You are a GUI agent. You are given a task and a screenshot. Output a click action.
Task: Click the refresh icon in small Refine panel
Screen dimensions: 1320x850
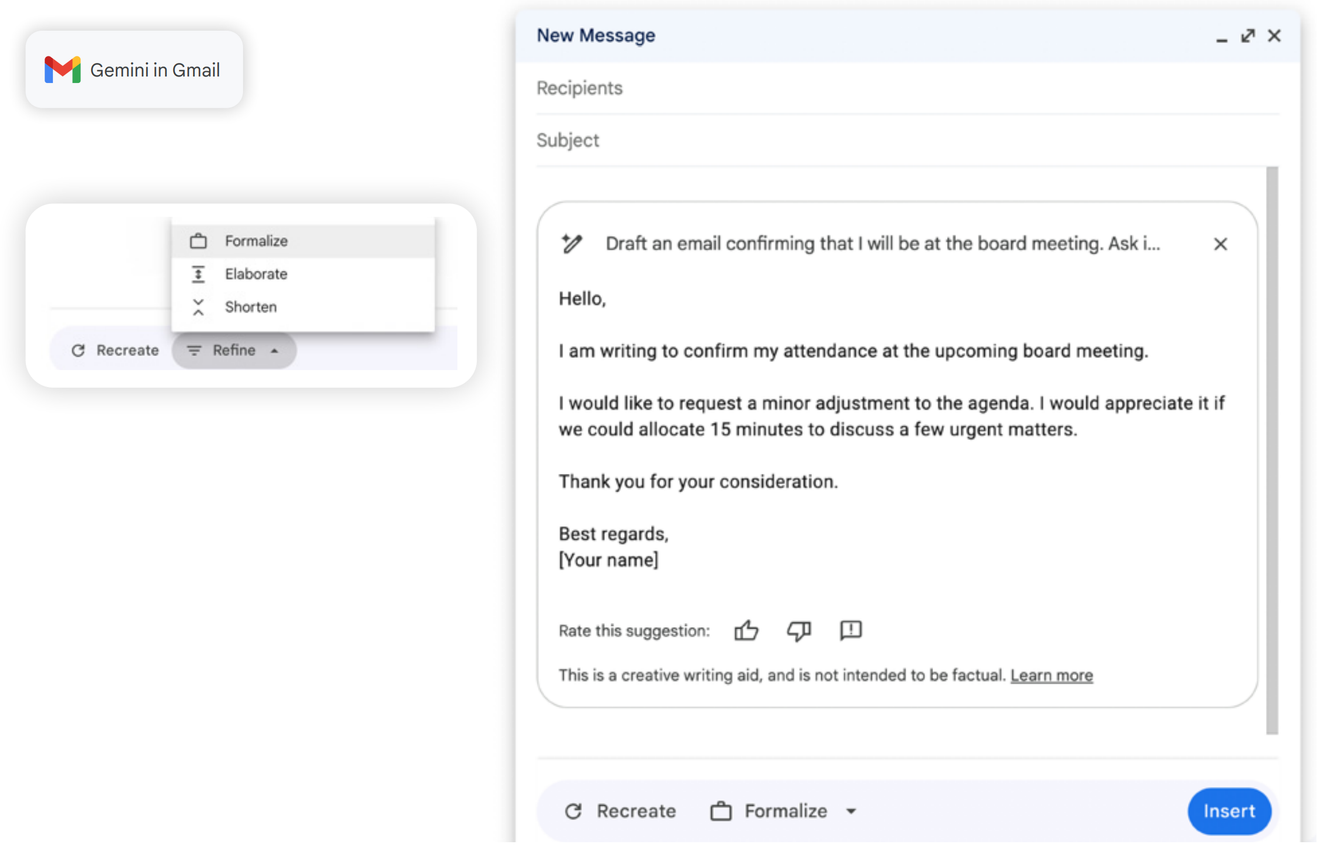coord(78,351)
